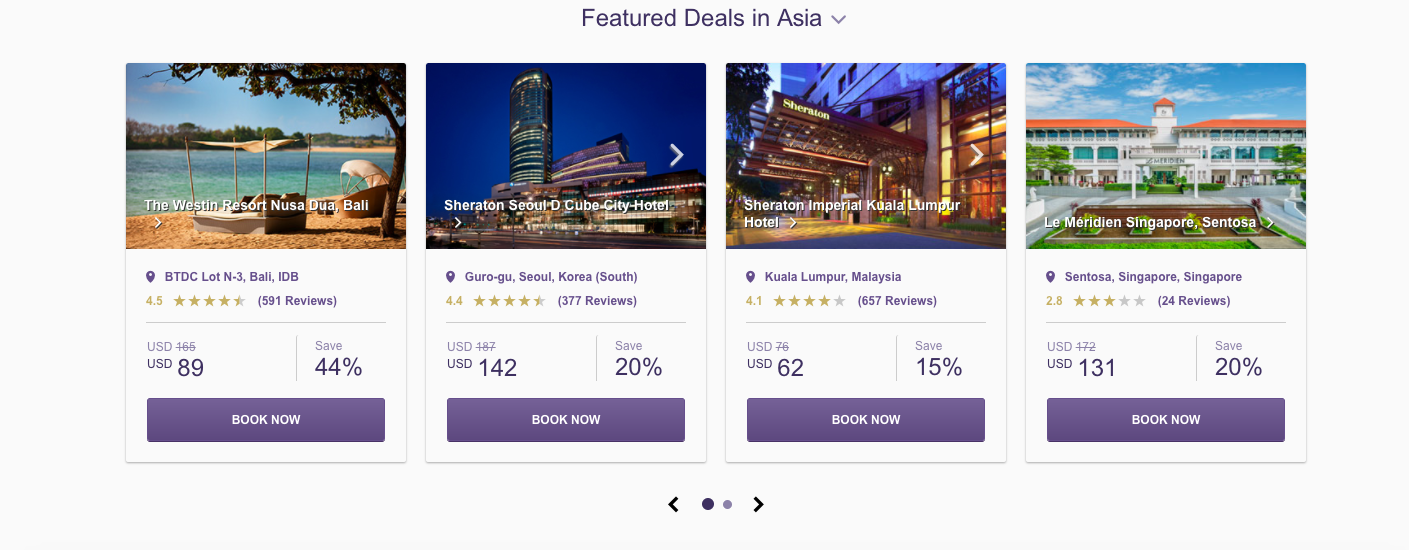The width and height of the screenshot is (1409, 550).
Task: Click the location pin for Kuala Lumpur
Action: tap(751, 277)
